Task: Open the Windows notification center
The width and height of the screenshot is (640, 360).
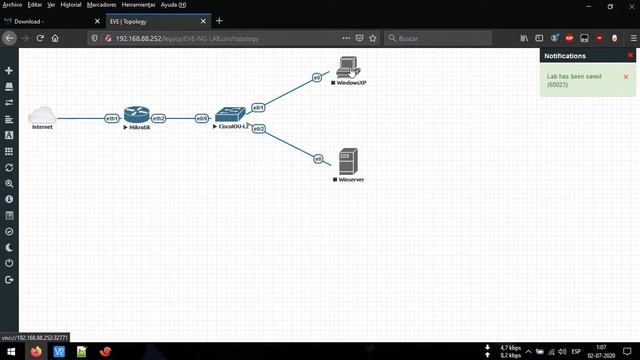Action: 627,351
